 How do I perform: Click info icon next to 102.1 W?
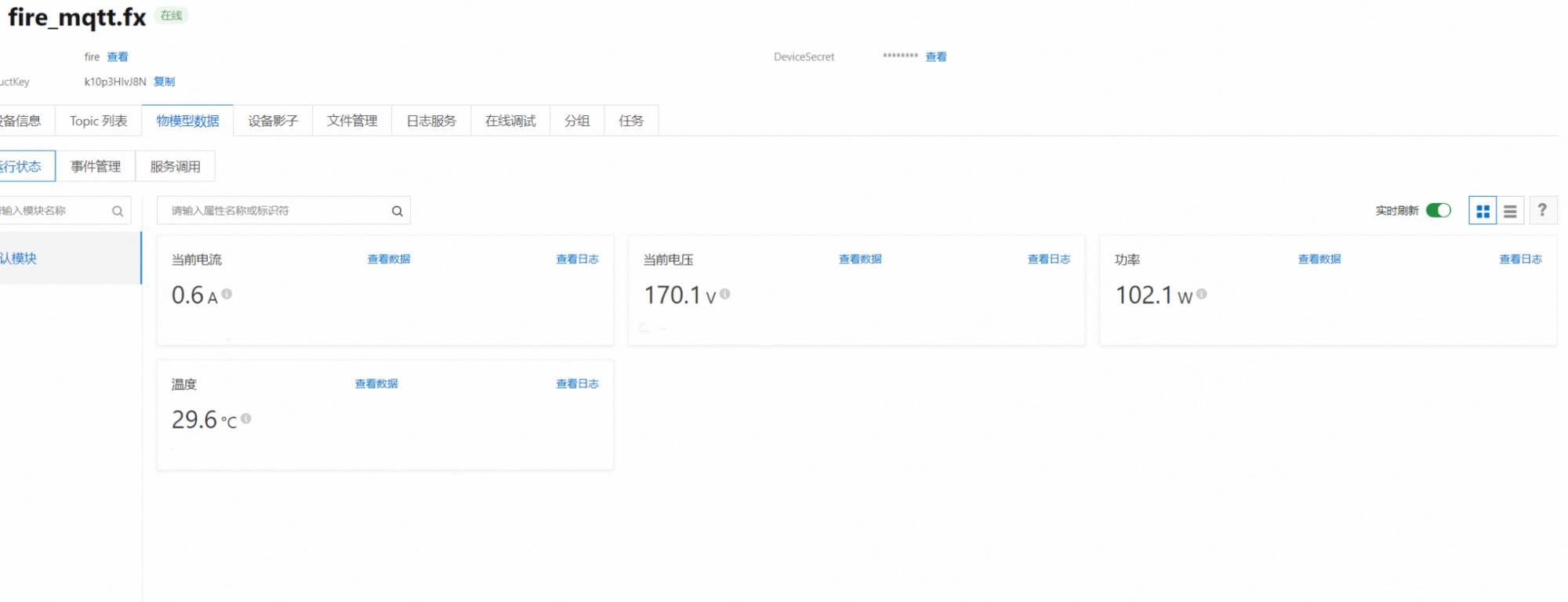[x=1202, y=294]
